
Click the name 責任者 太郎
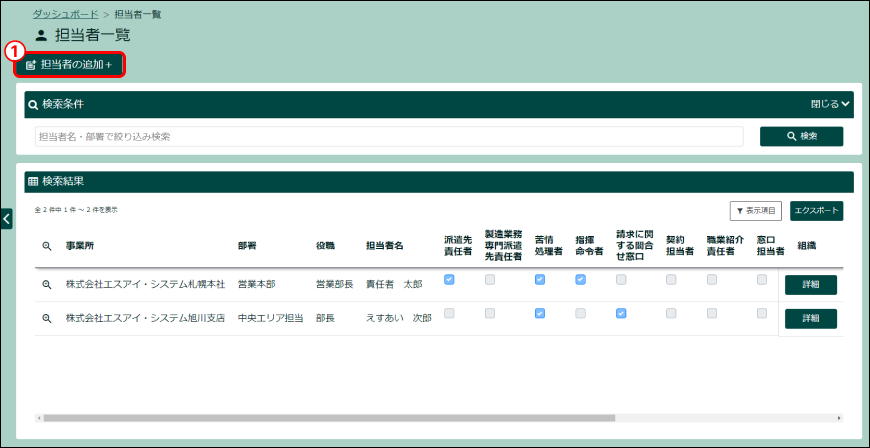pyautogui.click(x=394, y=285)
